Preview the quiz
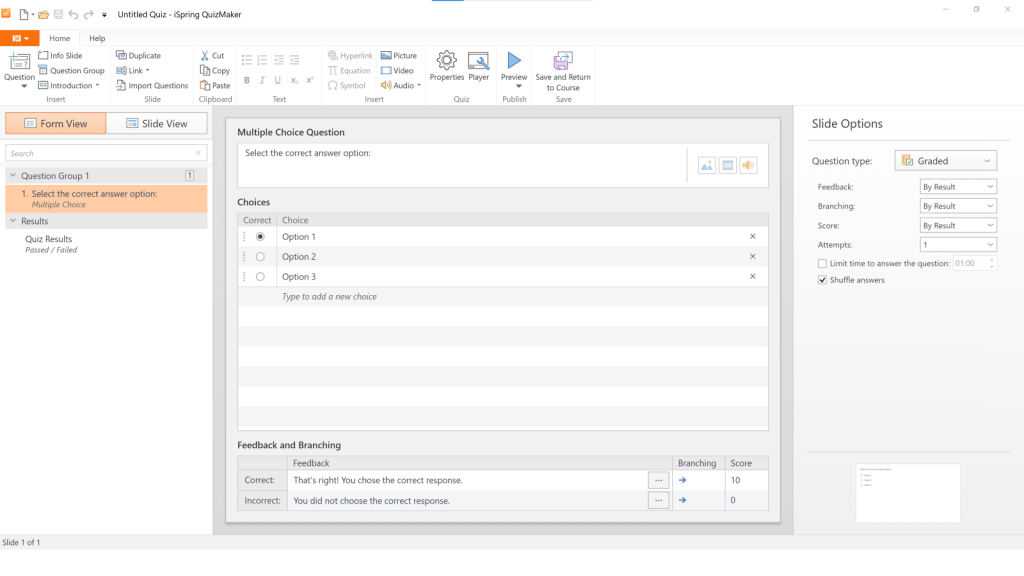Viewport: 1024px width, 576px height. [513, 68]
